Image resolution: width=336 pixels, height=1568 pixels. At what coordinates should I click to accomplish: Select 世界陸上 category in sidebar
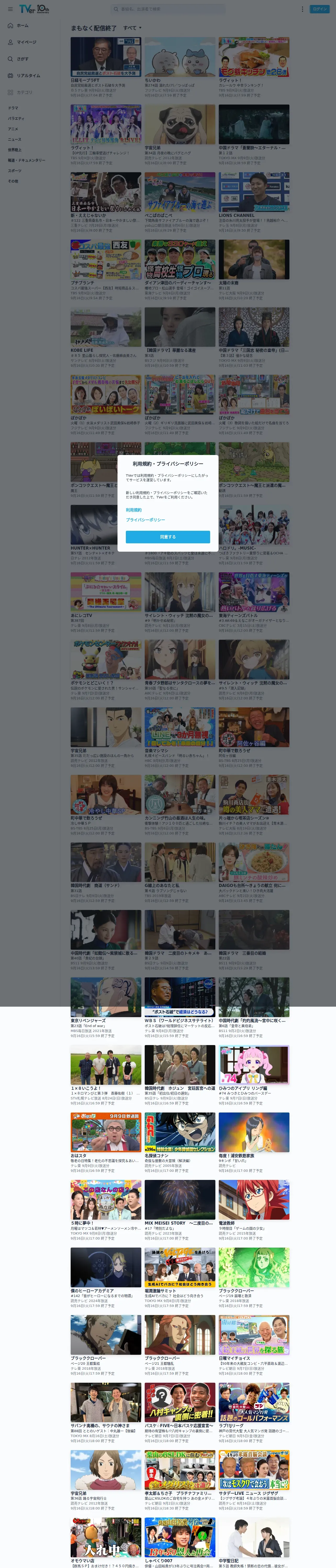[x=14, y=150]
